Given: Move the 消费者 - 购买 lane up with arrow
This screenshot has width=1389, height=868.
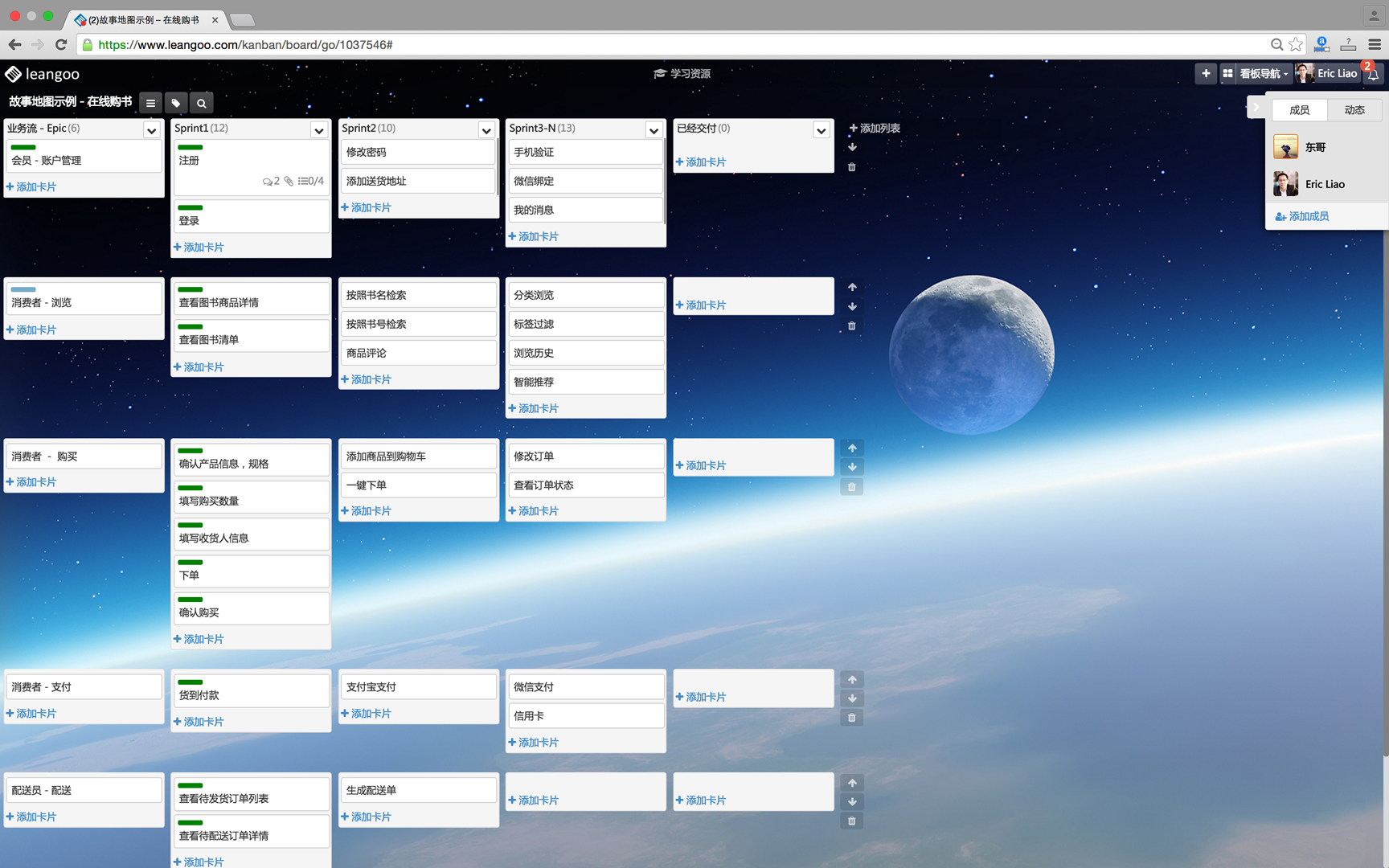Looking at the screenshot, I should (x=852, y=448).
